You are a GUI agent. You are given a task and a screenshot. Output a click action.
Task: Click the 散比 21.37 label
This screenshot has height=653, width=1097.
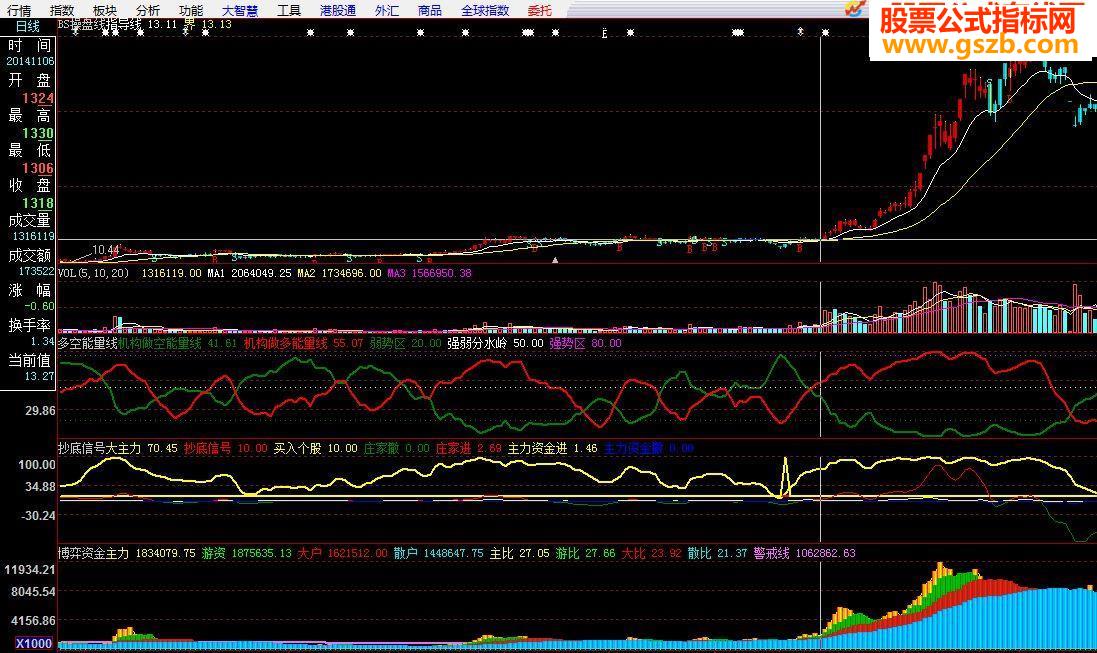(x=717, y=553)
